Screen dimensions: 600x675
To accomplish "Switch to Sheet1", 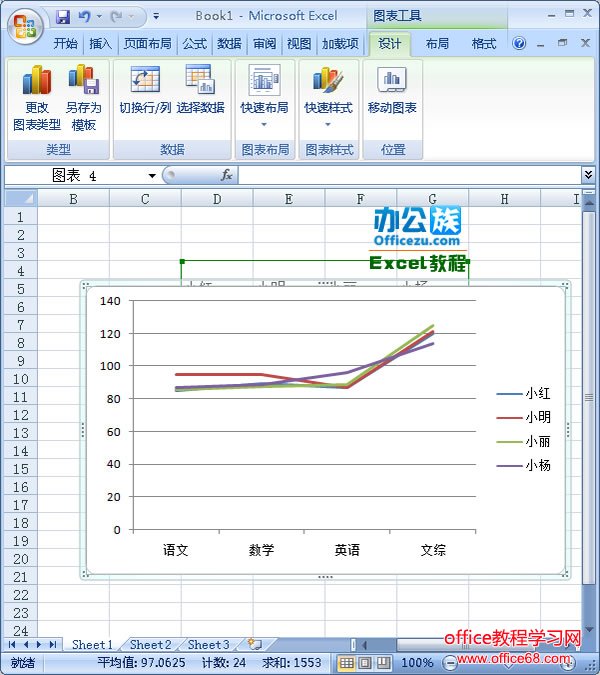I will pos(92,644).
